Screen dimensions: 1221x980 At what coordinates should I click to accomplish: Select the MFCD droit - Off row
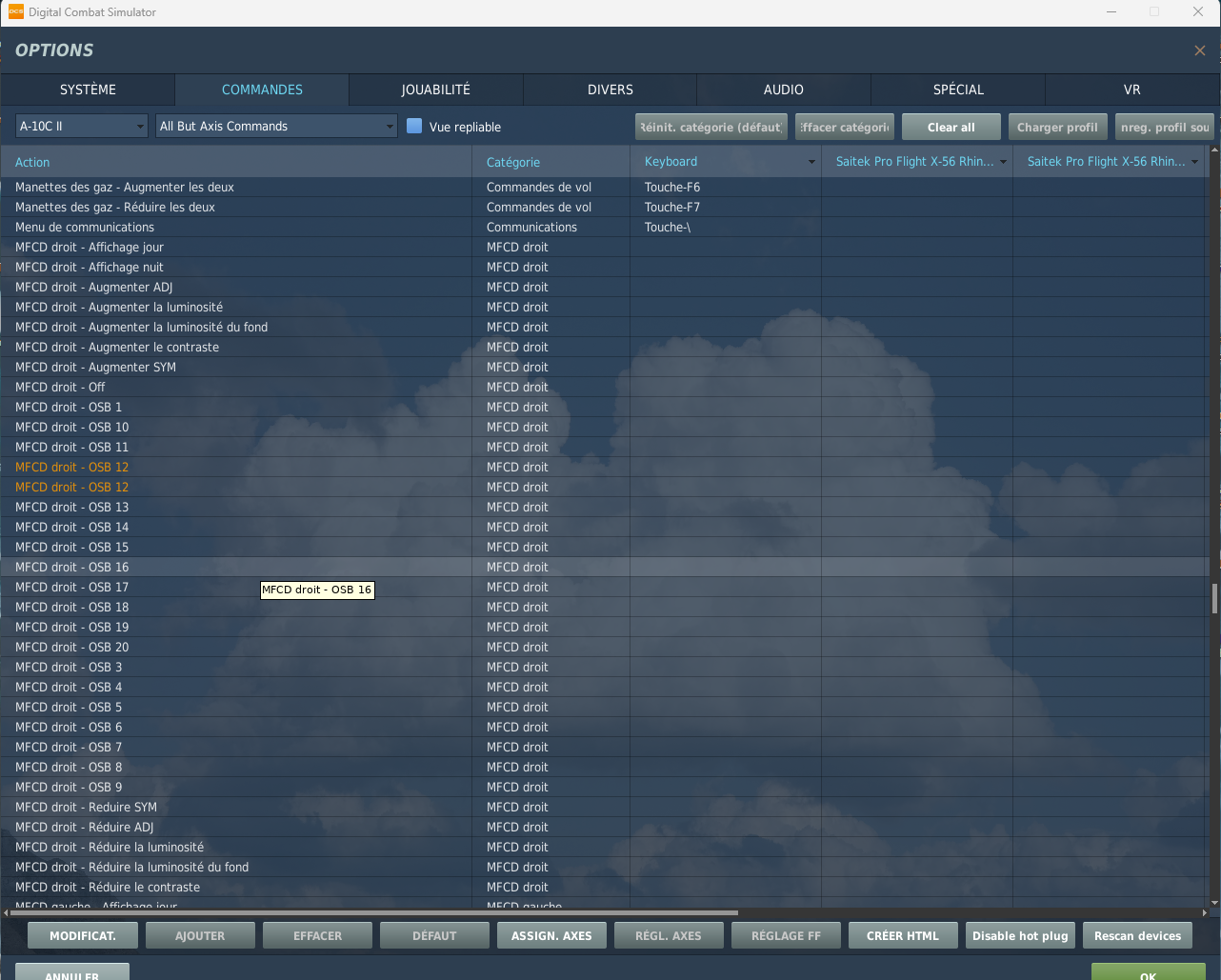tap(604, 387)
